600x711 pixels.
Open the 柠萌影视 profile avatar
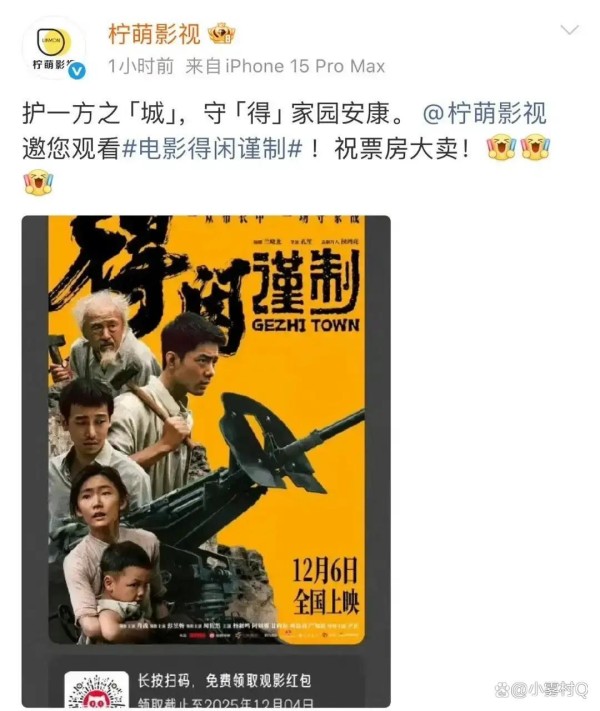point(54,48)
